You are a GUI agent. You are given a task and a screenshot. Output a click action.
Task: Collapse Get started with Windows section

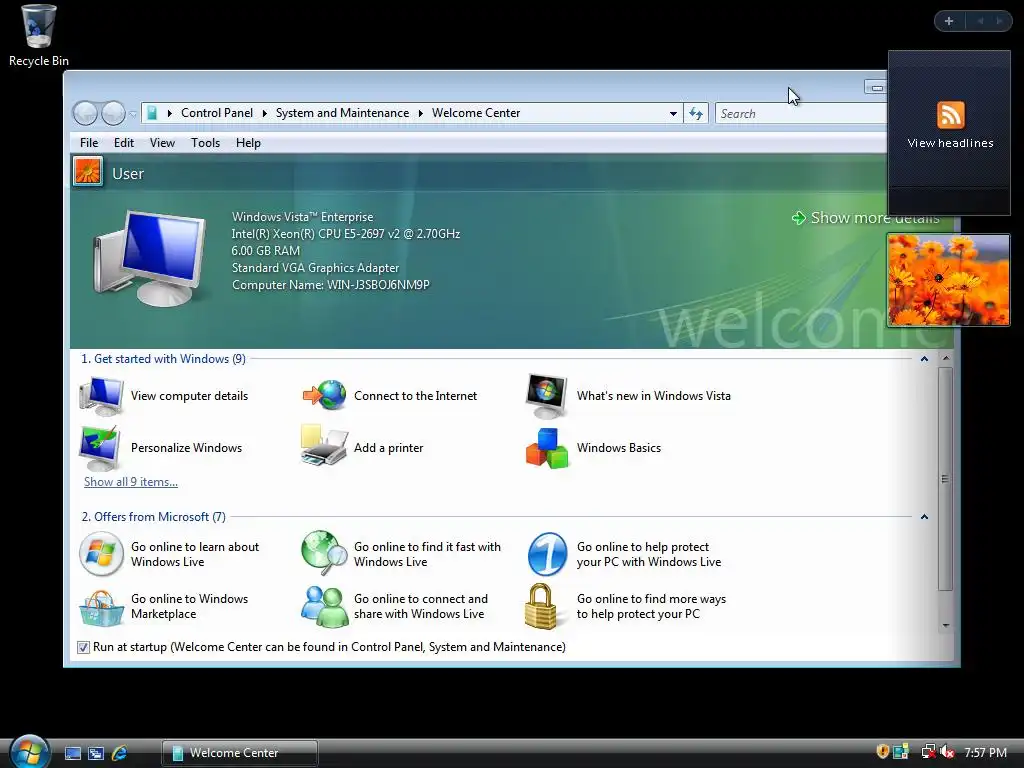924,359
